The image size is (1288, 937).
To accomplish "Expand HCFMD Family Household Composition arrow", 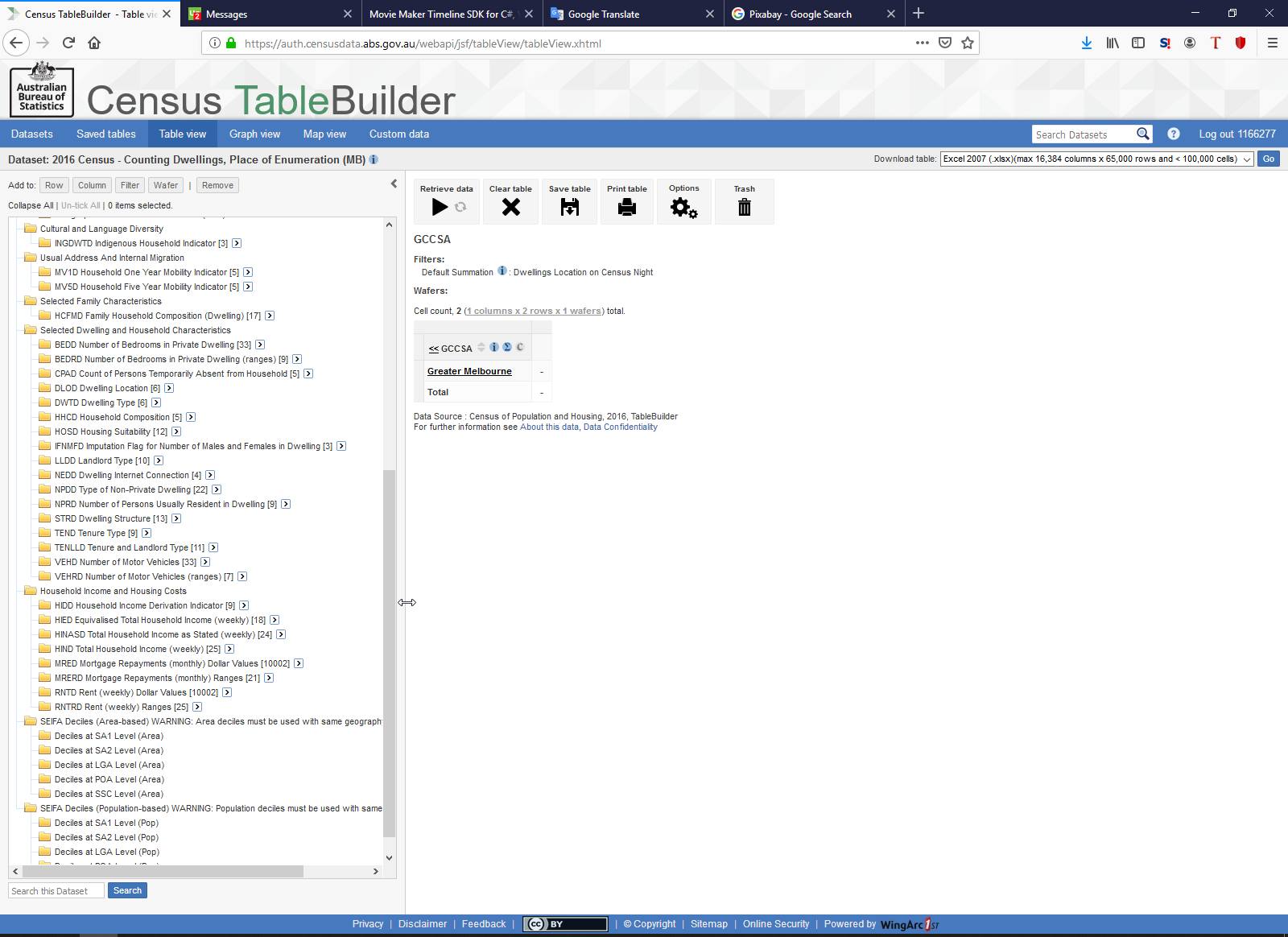I will (x=270, y=316).
